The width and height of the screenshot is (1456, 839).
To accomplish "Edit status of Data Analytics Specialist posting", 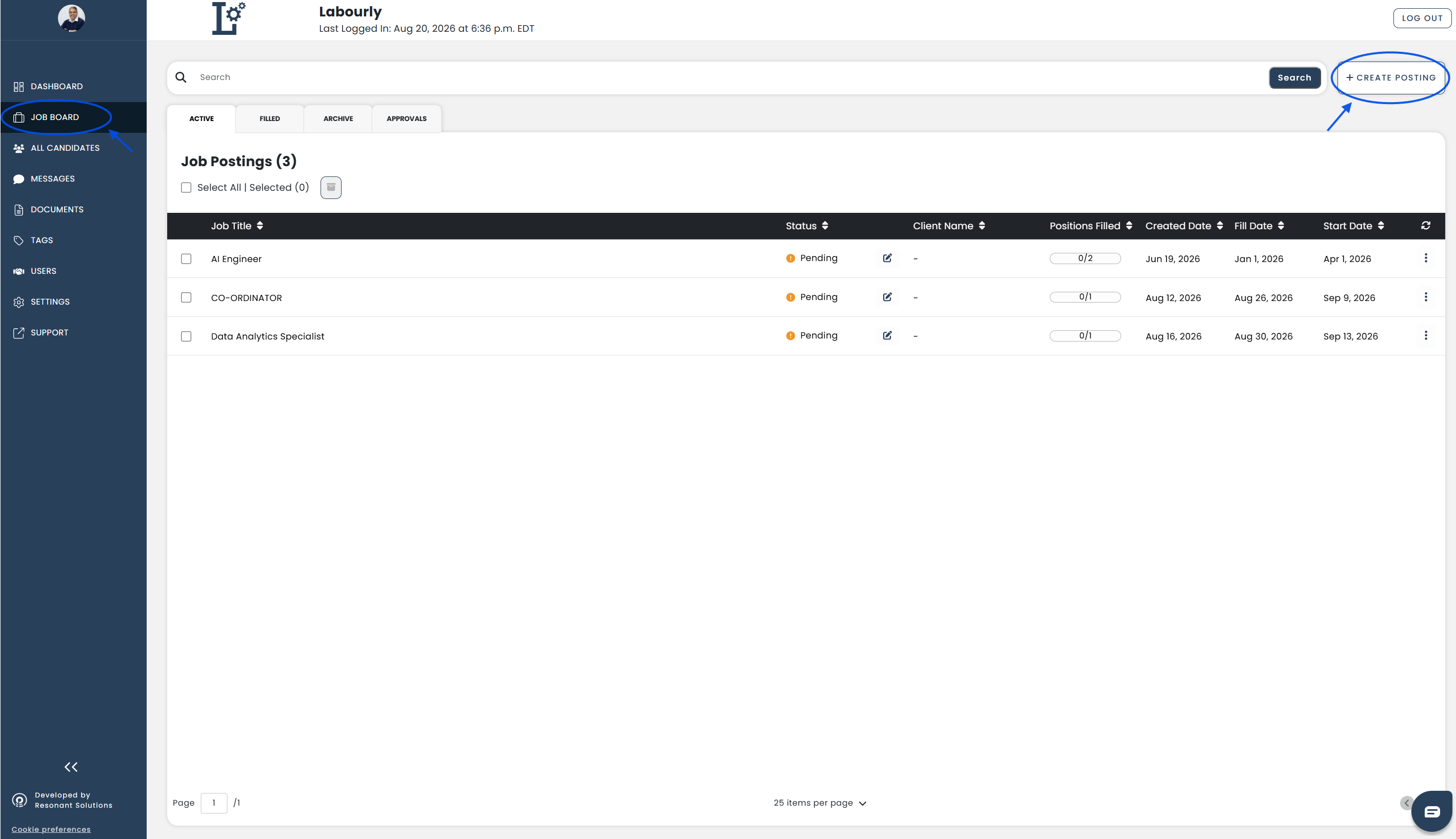I will pos(887,336).
